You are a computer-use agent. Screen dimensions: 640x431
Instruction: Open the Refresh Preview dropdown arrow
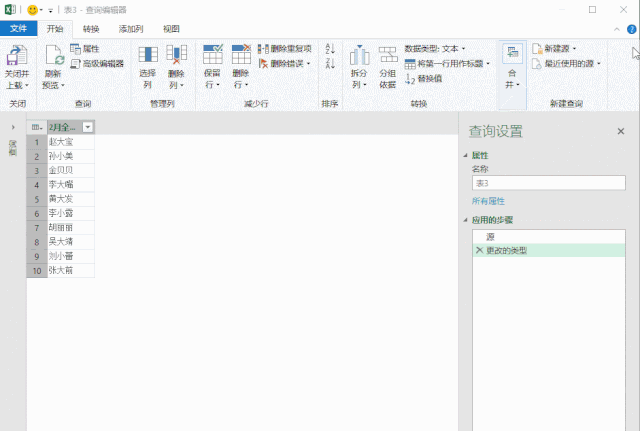click(63, 86)
